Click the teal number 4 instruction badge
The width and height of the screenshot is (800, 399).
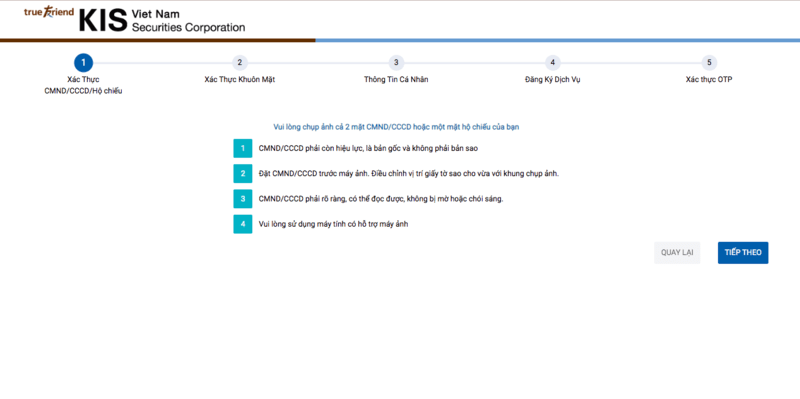[x=243, y=224]
